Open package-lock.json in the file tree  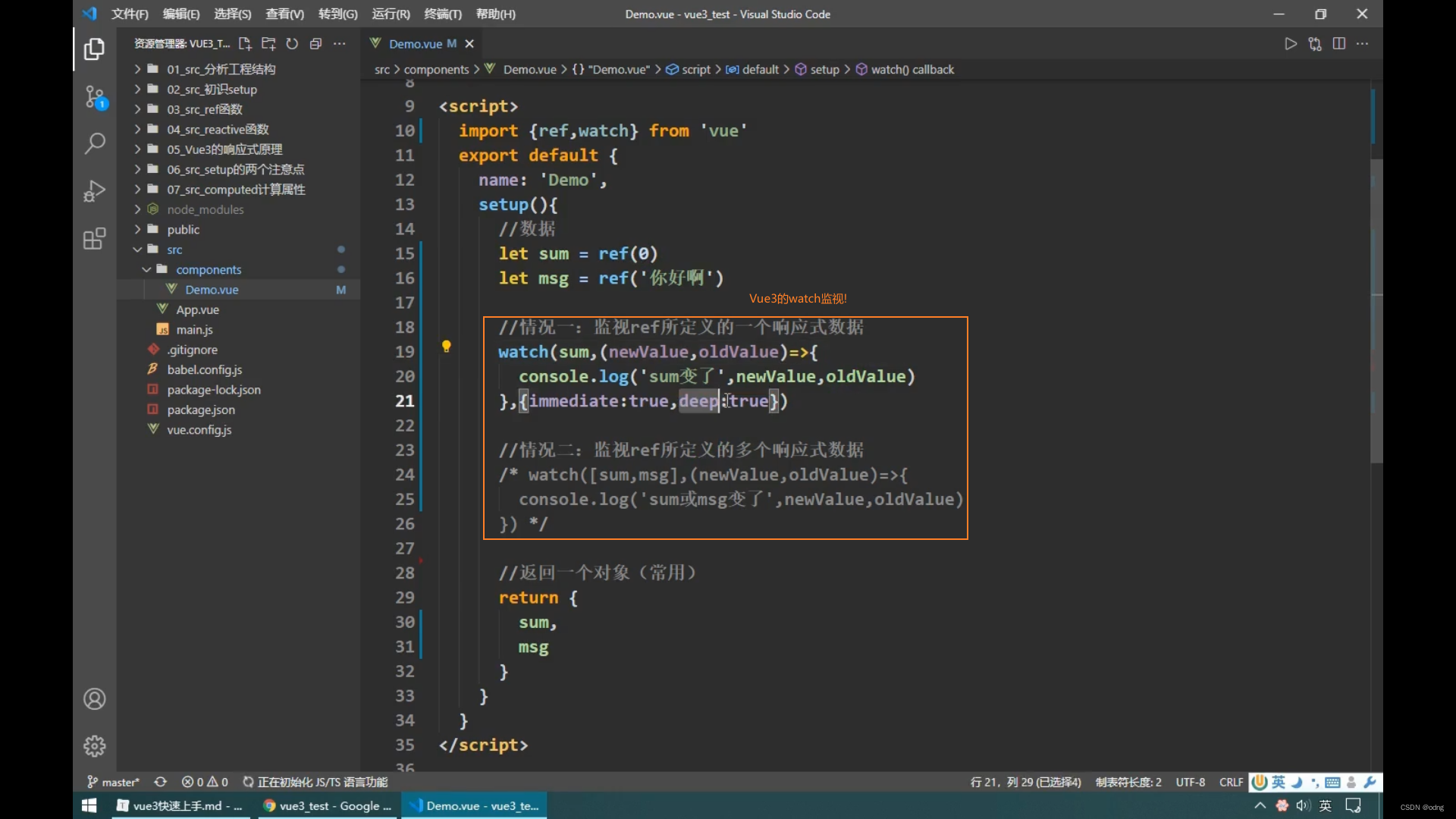coord(238,390)
